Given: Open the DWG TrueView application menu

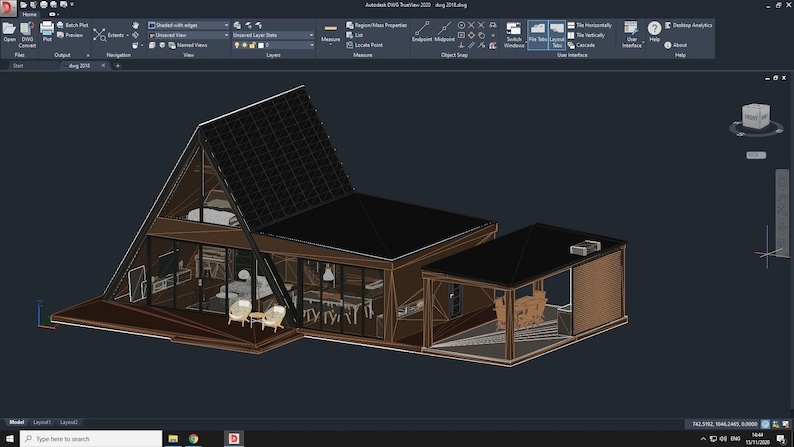Looking at the screenshot, I should point(8,8).
